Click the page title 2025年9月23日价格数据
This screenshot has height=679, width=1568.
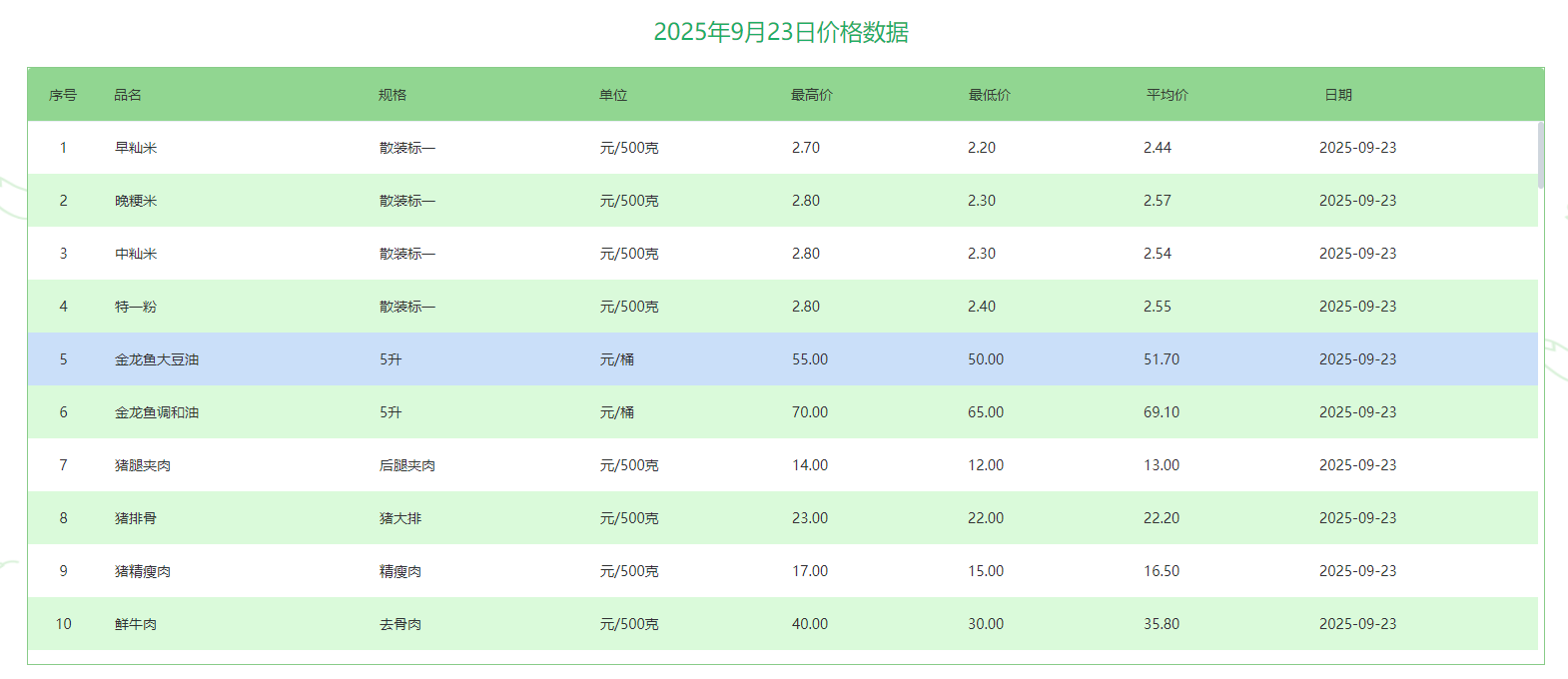pos(781,32)
